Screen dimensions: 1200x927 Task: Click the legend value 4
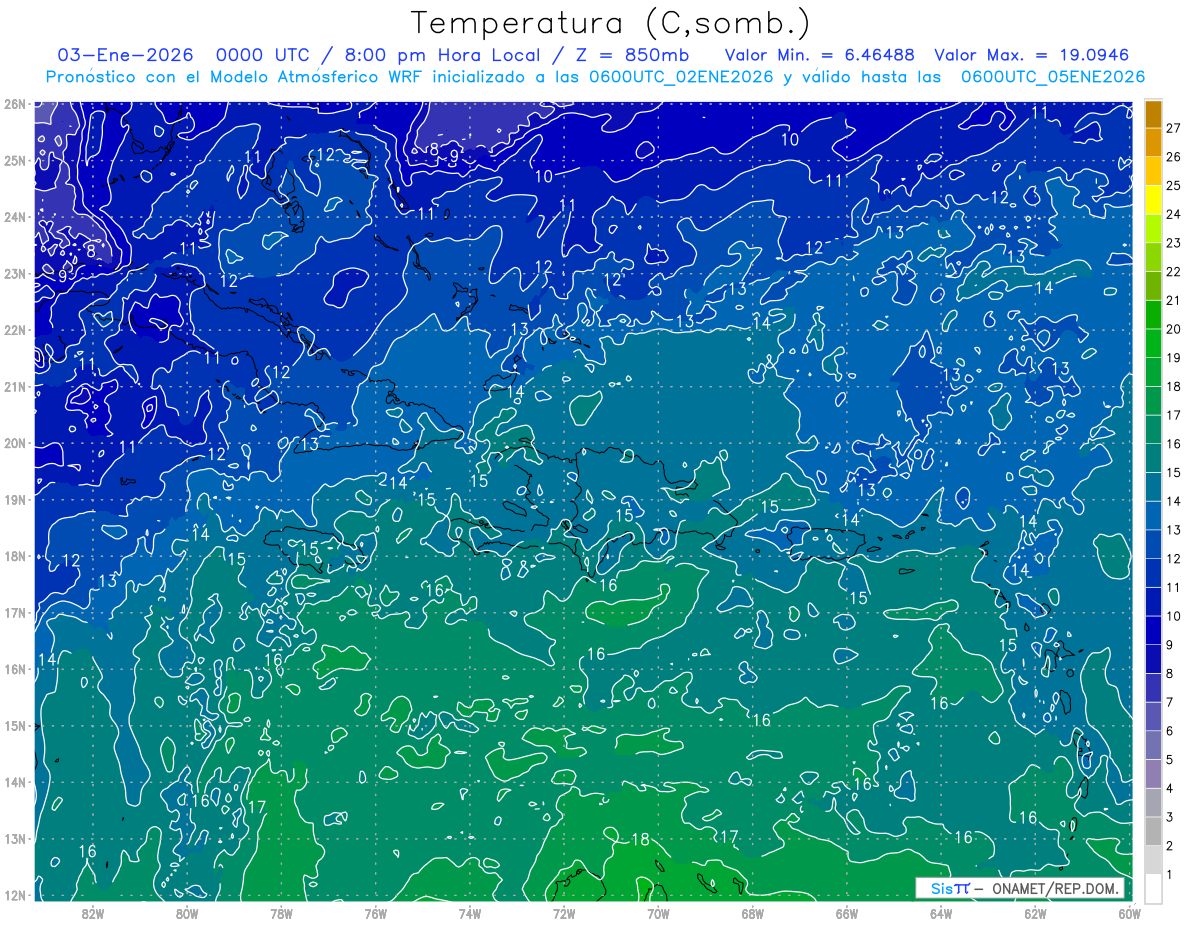[x=1169, y=789]
